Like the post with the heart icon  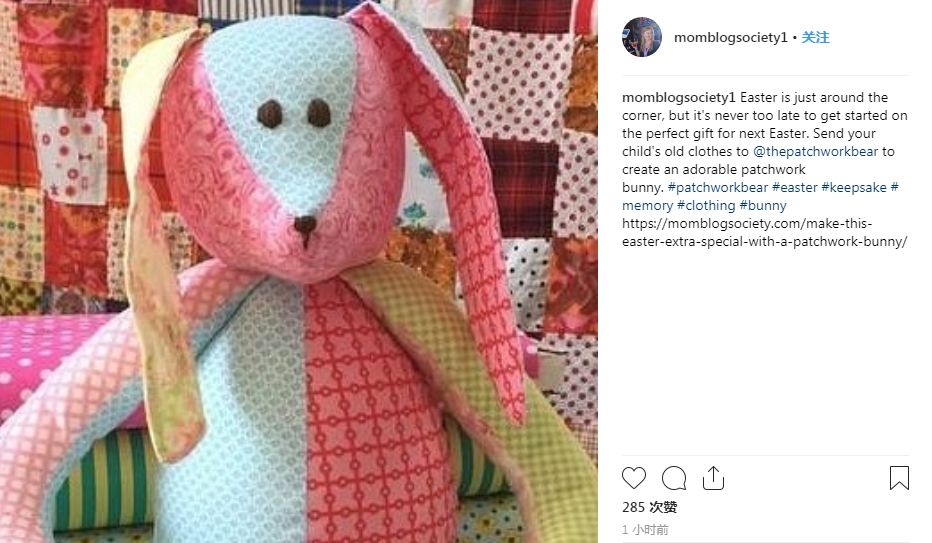click(x=634, y=478)
